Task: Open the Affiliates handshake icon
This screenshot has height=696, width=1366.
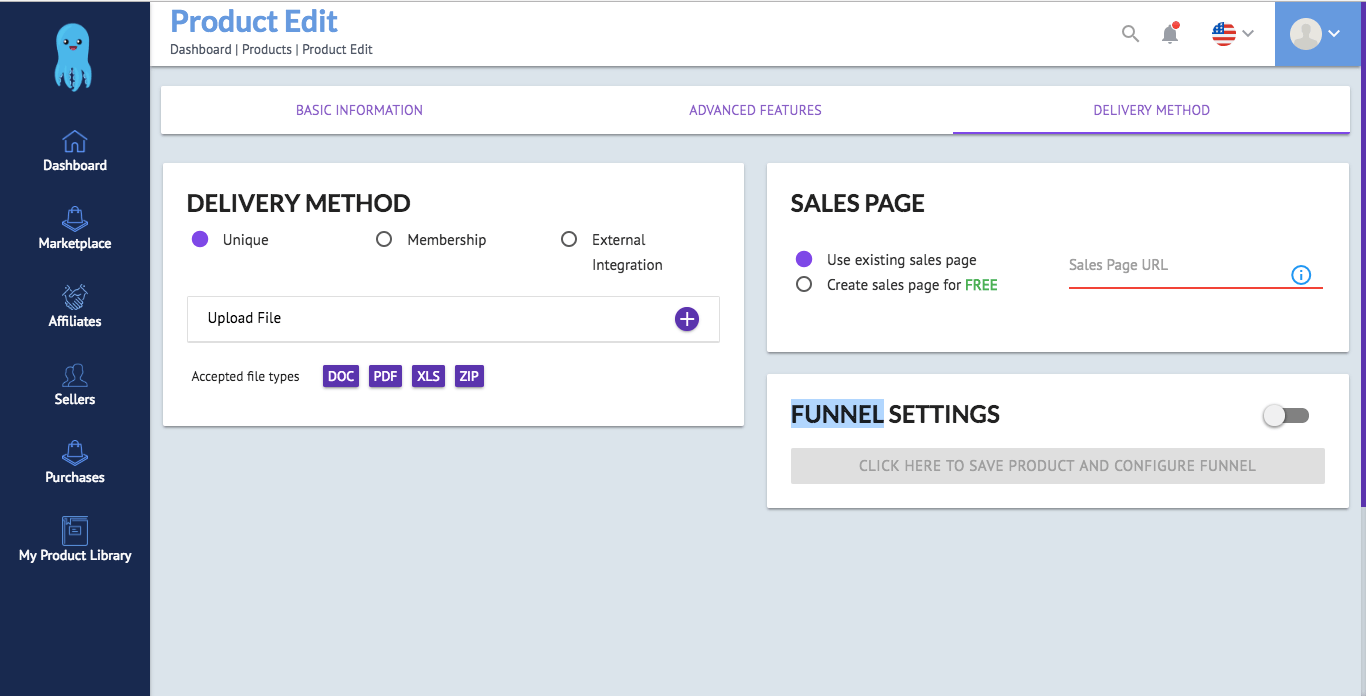Action: [75, 297]
